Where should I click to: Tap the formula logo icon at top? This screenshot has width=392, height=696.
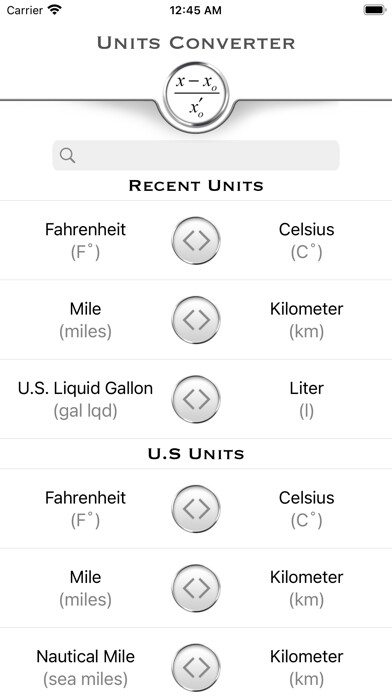pos(196,96)
